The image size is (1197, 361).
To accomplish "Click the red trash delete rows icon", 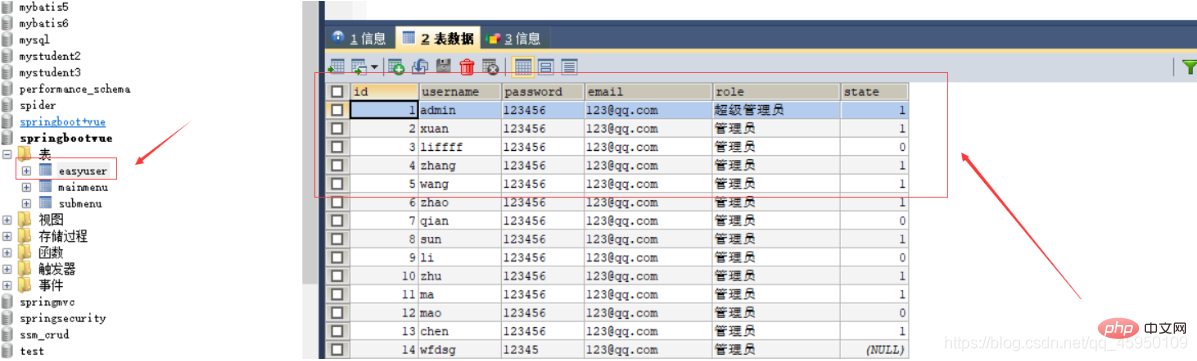I will pos(467,67).
